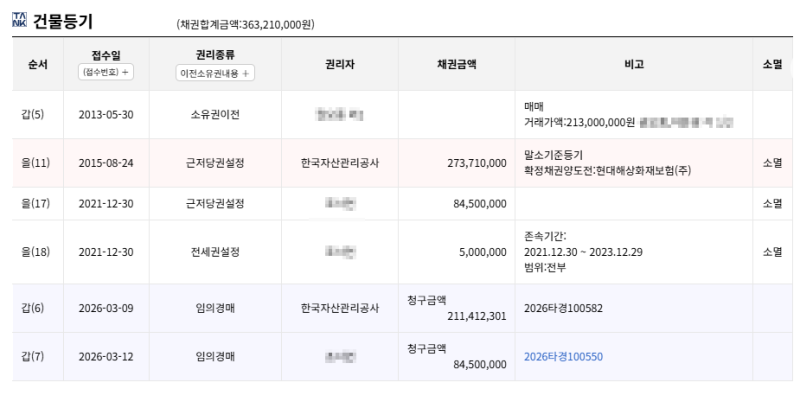Click 임의경매 in the 갑(7) row
Viewport: 800px width, 408px height.
click(215, 357)
